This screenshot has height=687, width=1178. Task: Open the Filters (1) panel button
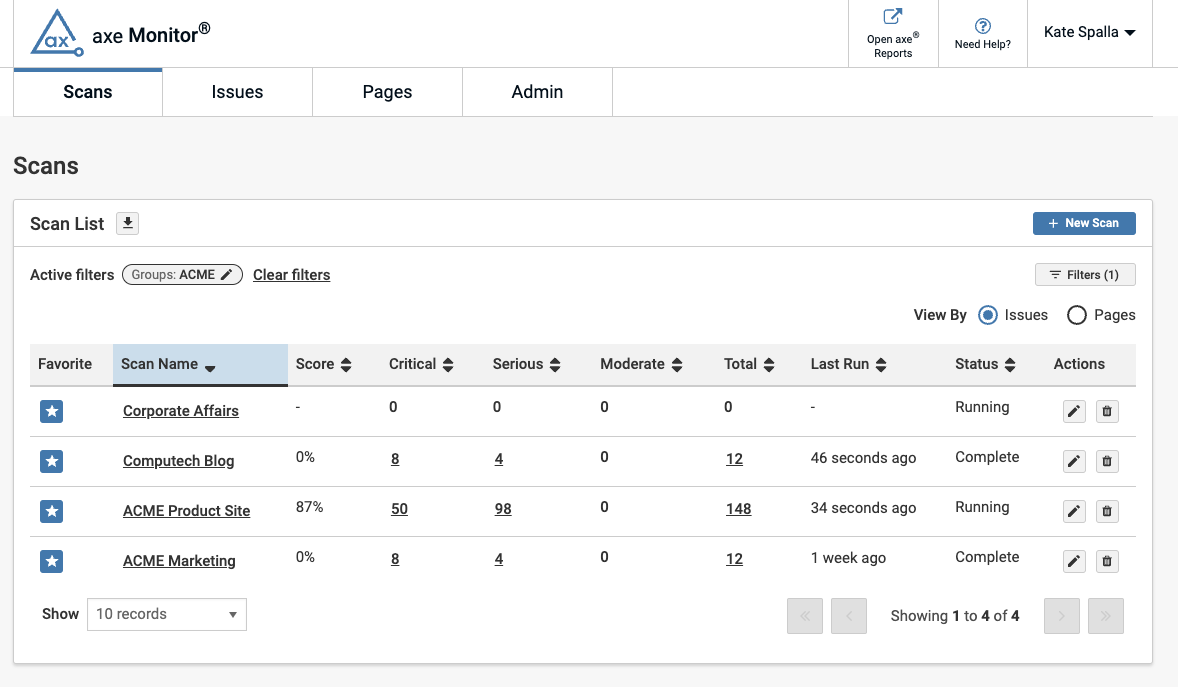tap(1084, 275)
